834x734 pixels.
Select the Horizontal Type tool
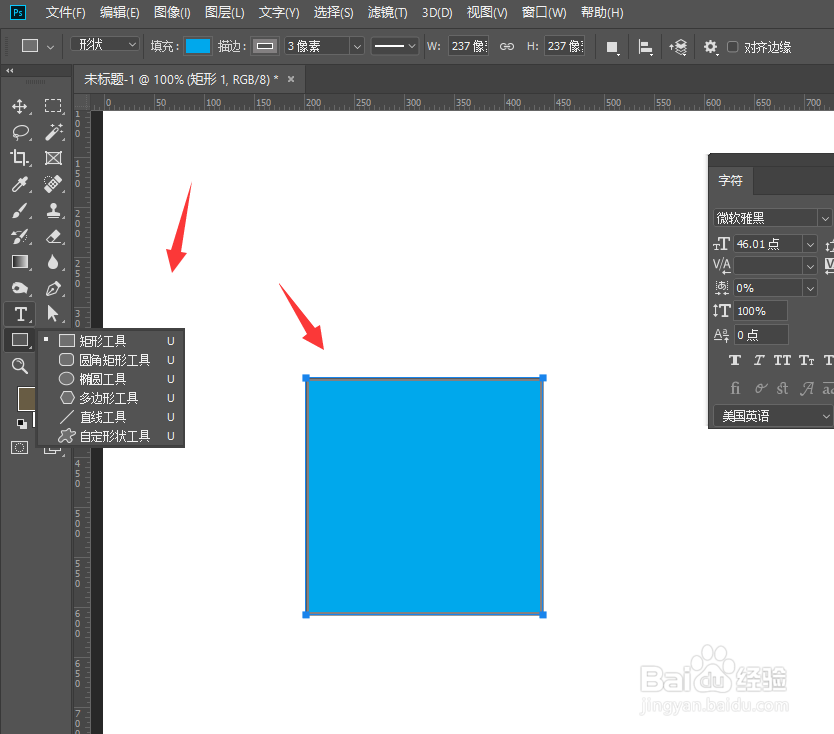click(20, 314)
